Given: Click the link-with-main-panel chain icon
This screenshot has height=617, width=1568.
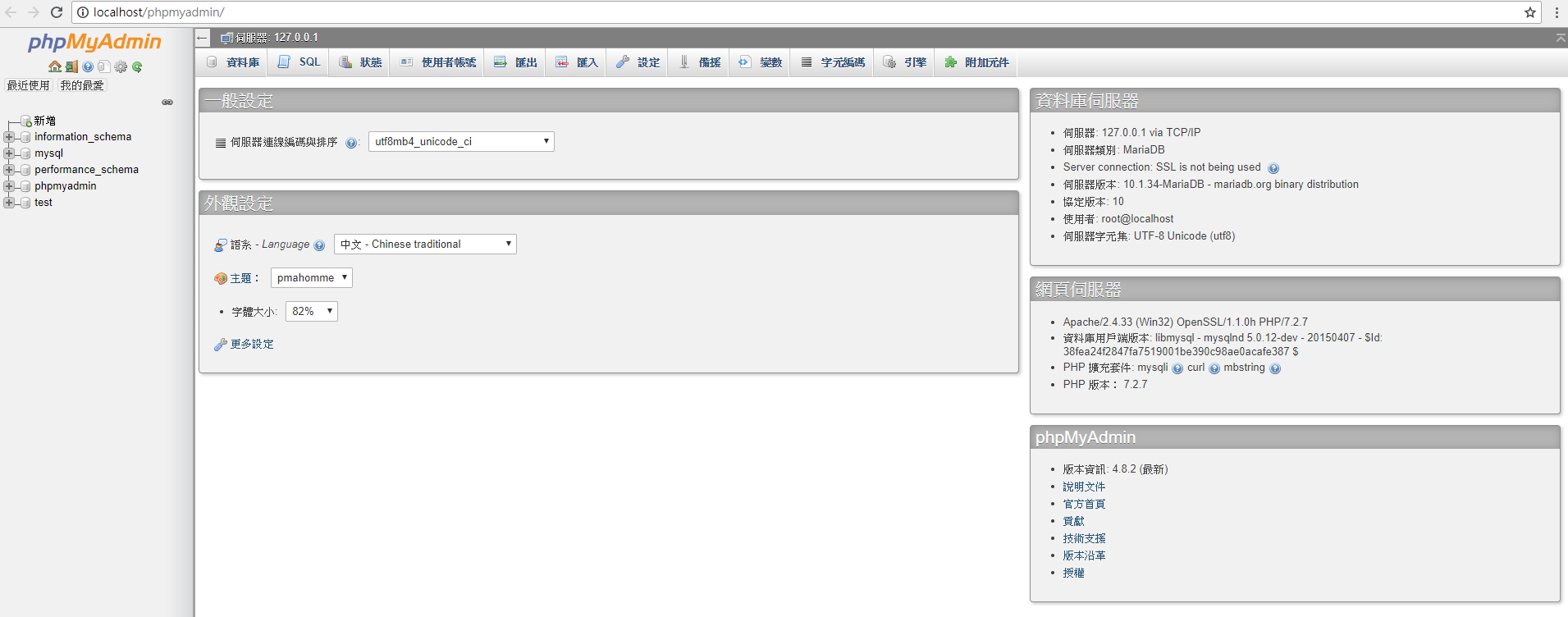Looking at the screenshot, I should (167, 103).
